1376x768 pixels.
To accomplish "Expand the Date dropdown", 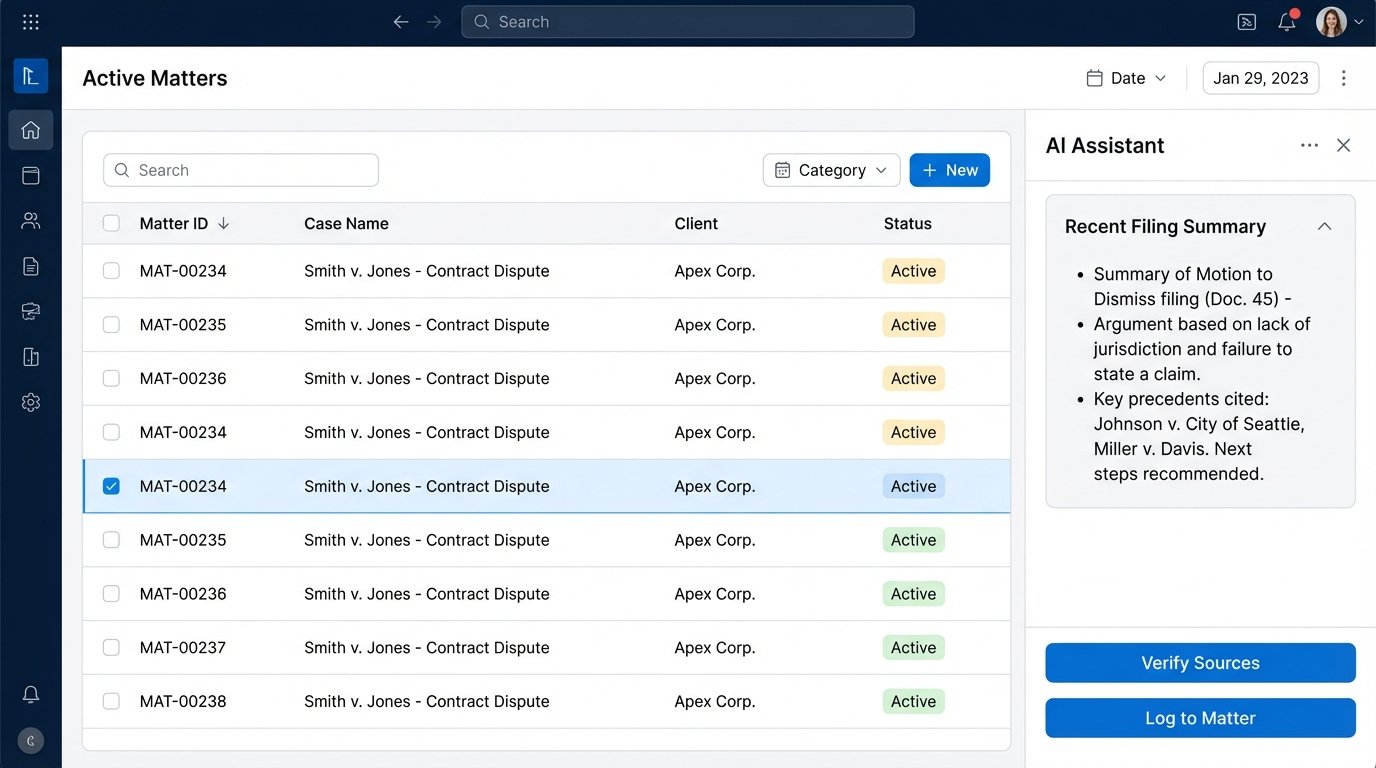I will coord(1127,78).
